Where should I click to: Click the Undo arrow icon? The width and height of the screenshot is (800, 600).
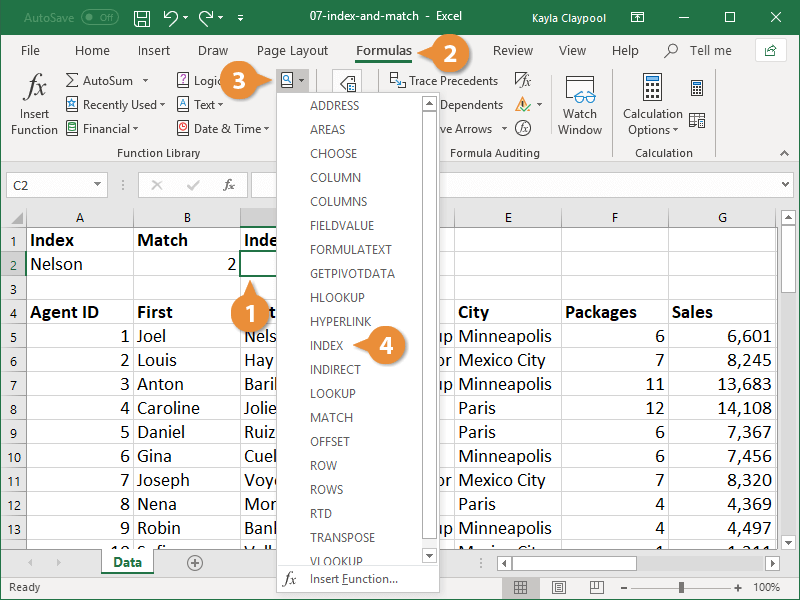171,18
